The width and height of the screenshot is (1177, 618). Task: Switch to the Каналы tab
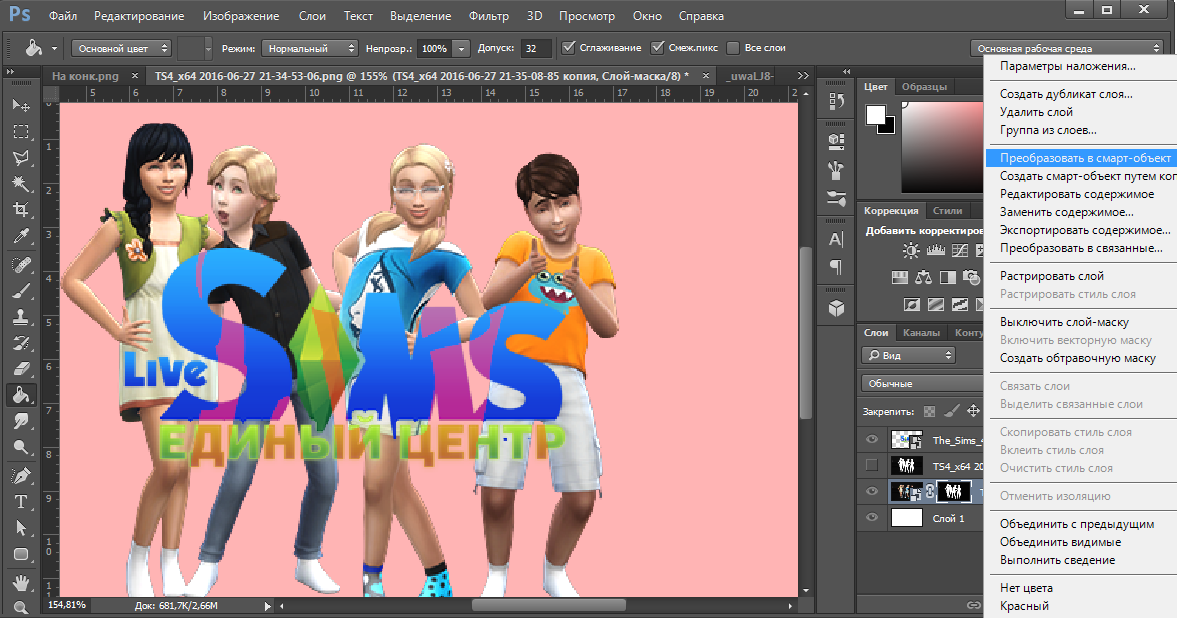coord(921,333)
